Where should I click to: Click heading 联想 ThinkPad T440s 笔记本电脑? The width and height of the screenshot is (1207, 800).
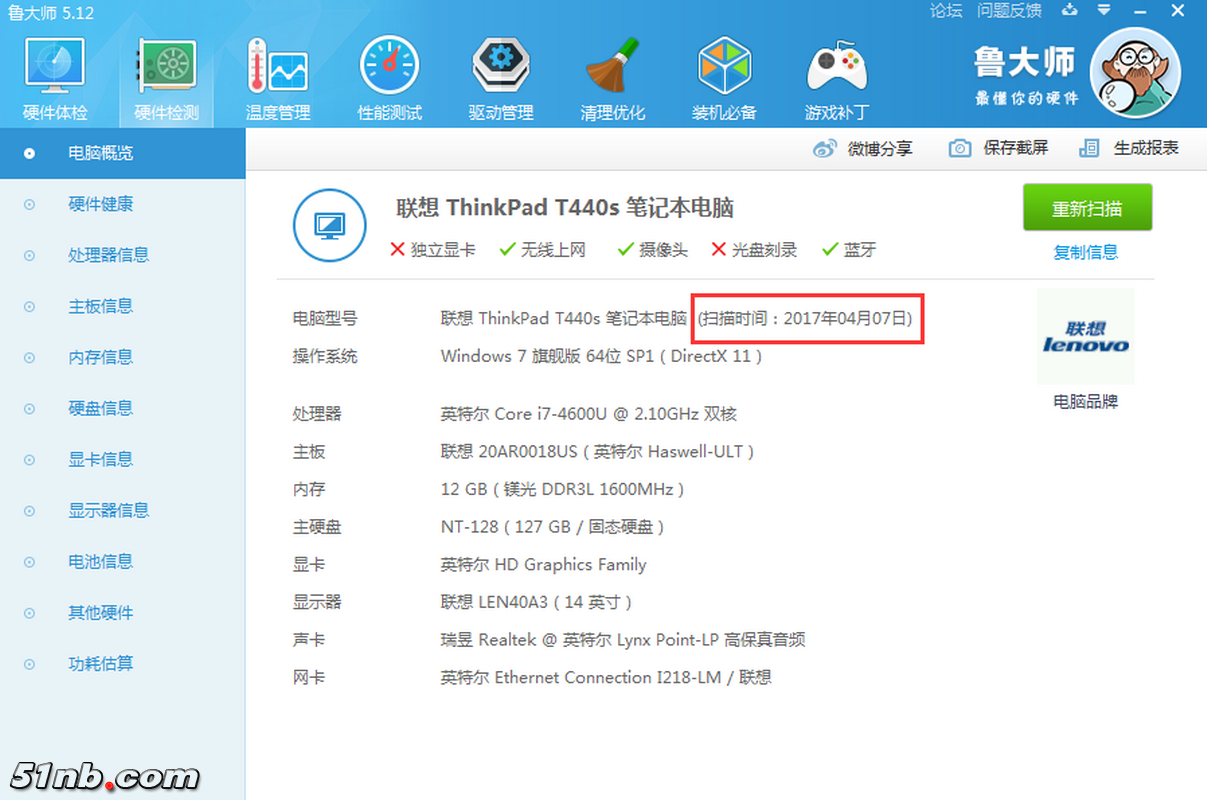[565, 207]
